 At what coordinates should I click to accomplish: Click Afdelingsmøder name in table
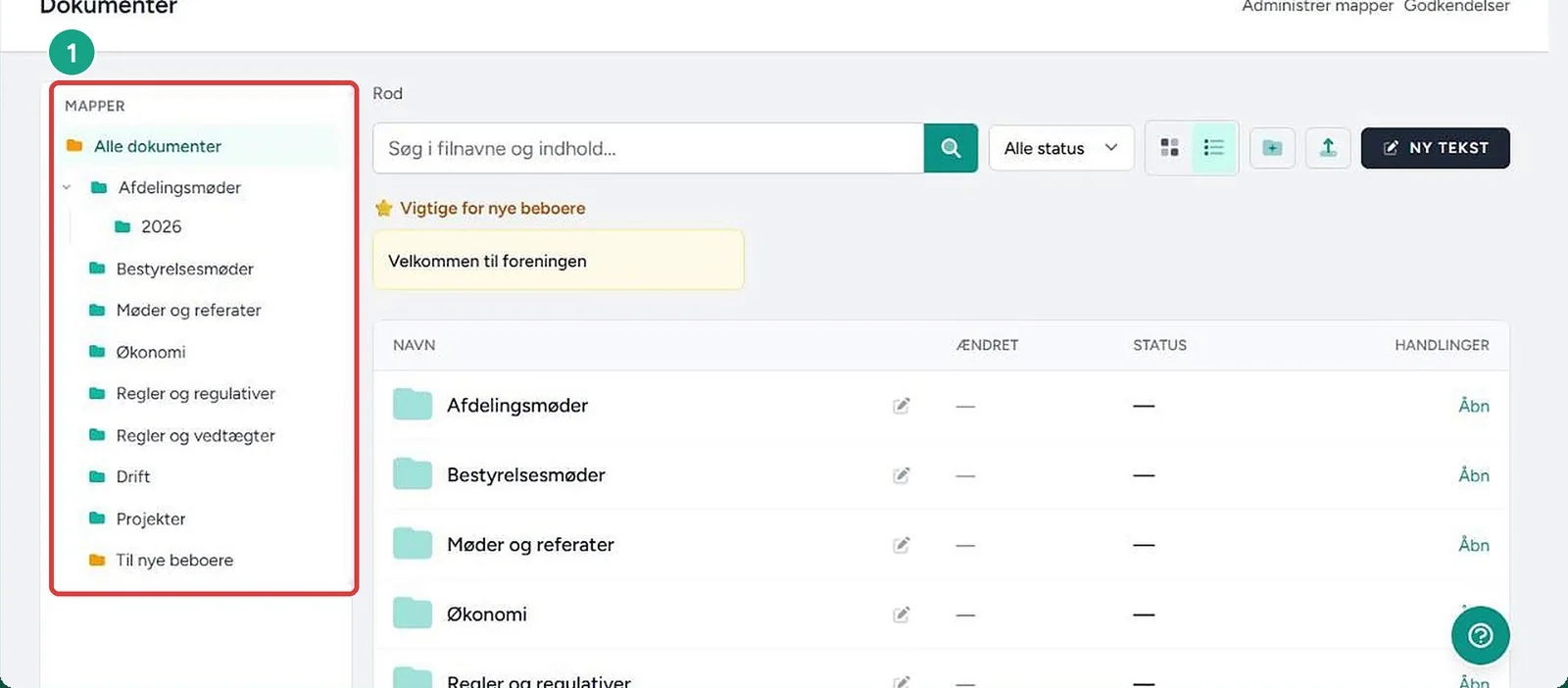pyautogui.click(x=517, y=406)
